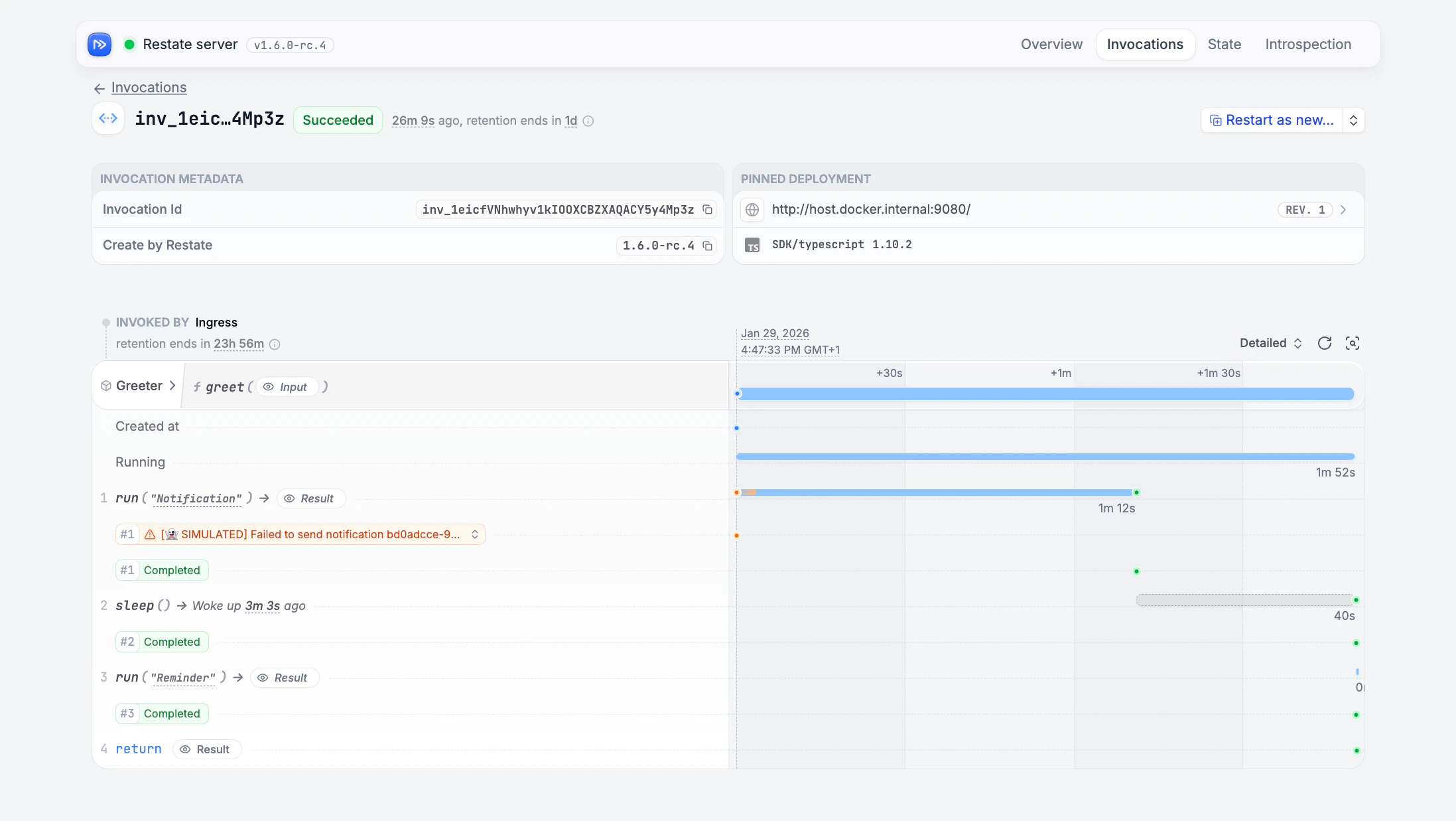Click the zoom-to-fit timeline icon

[x=1352, y=343]
